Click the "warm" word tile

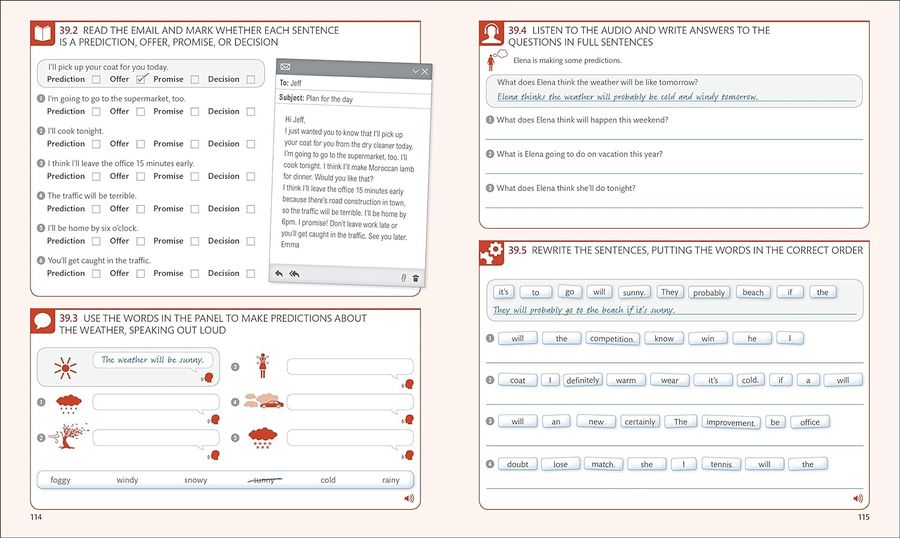626,380
